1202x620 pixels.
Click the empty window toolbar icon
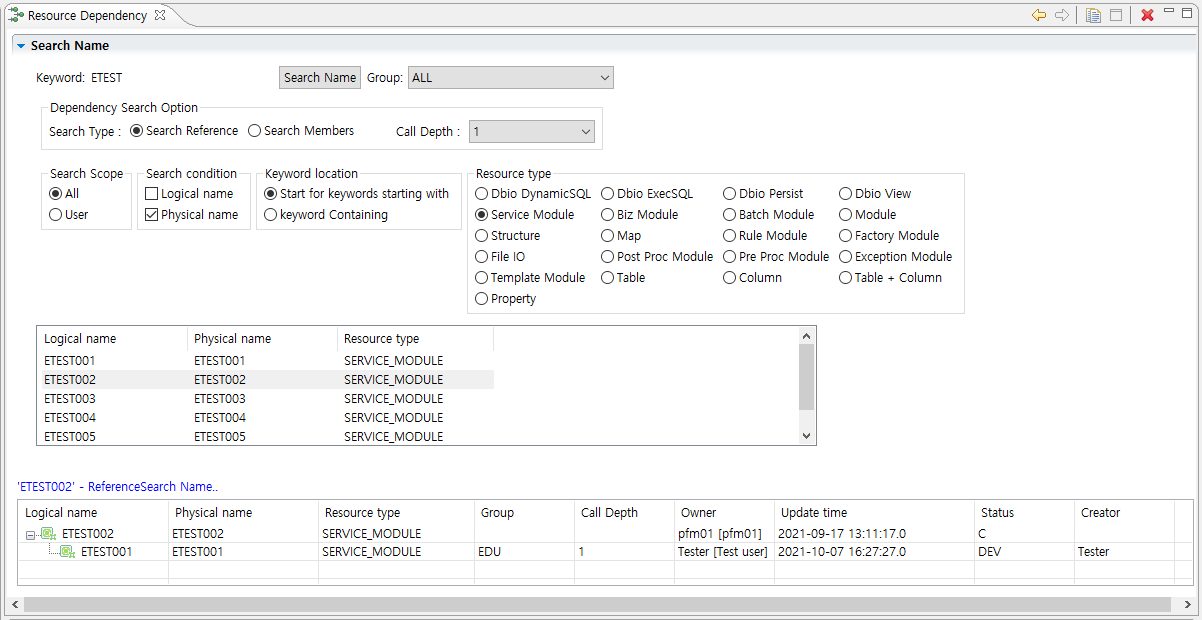point(1116,15)
